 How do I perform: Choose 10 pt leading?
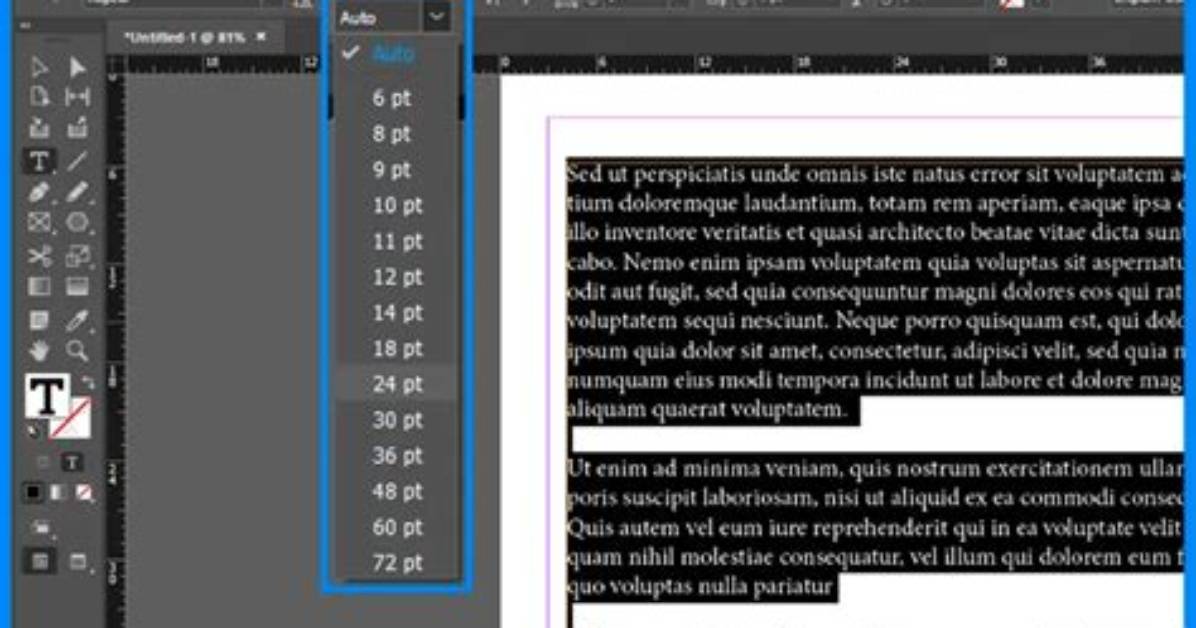(397, 205)
